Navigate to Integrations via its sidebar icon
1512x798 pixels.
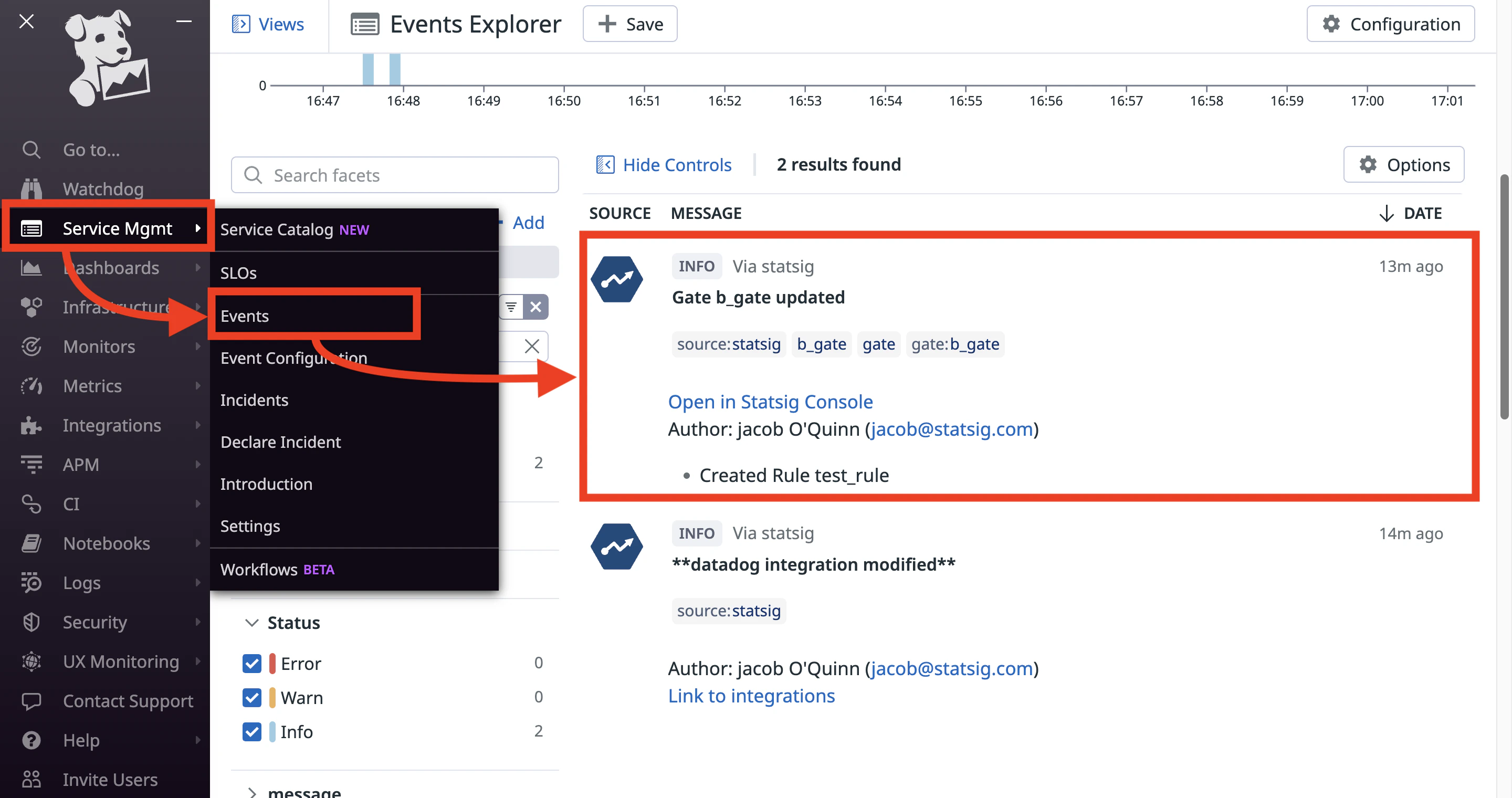tap(31, 425)
